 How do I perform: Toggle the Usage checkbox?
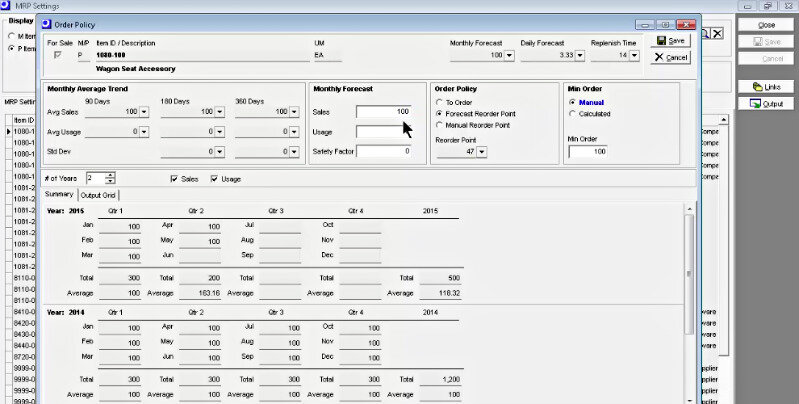point(213,179)
